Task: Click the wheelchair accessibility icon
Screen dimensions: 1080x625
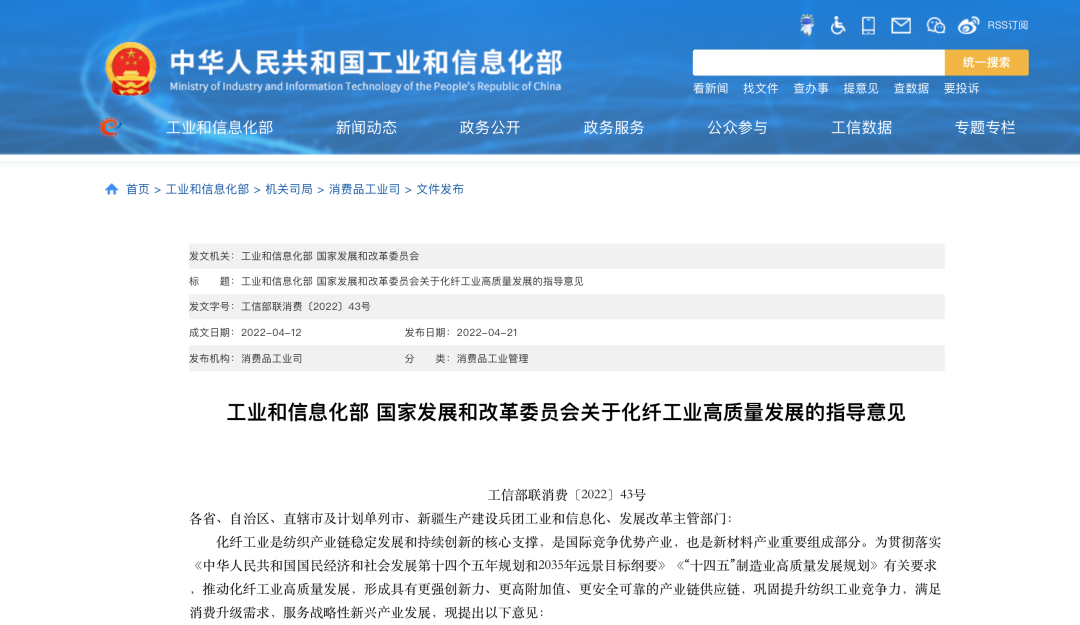Action: [838, 25]
